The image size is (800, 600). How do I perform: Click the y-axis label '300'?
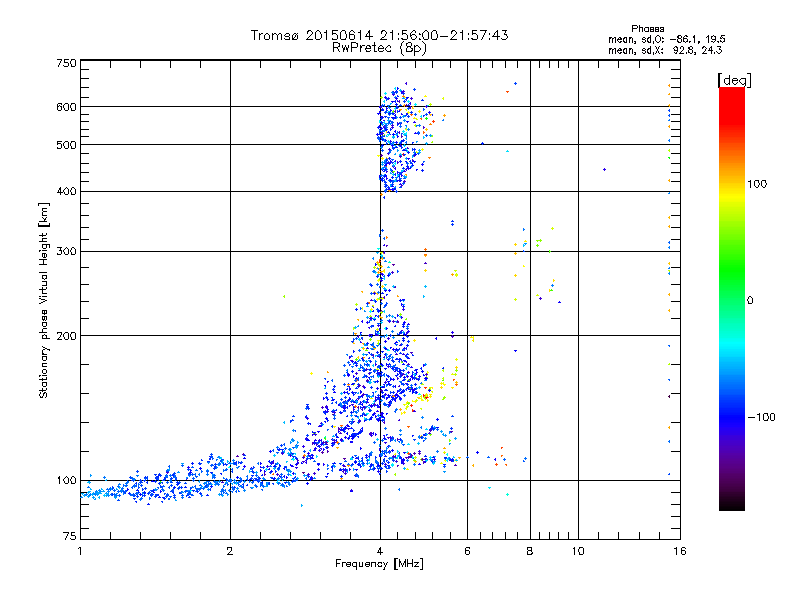66,251
